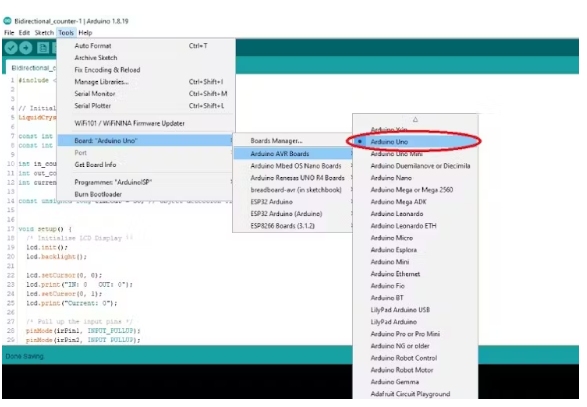Image resolution: width=587 pixels, height=407 pixels.
Task: Expand the Board: "Arduino Uno" submenu
Action: [146, 141]
